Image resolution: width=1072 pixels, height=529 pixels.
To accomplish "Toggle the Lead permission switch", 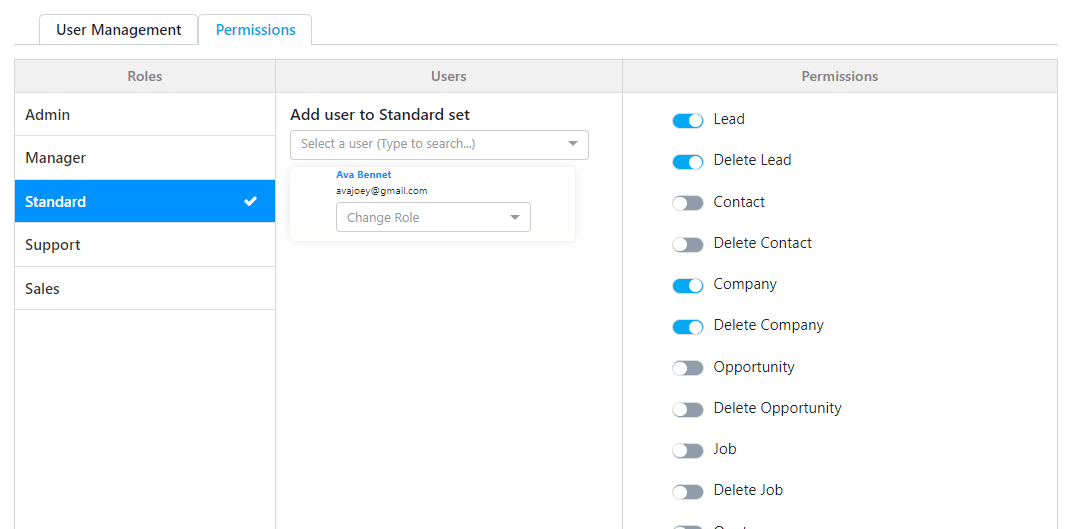I will [x=688, y=121].
